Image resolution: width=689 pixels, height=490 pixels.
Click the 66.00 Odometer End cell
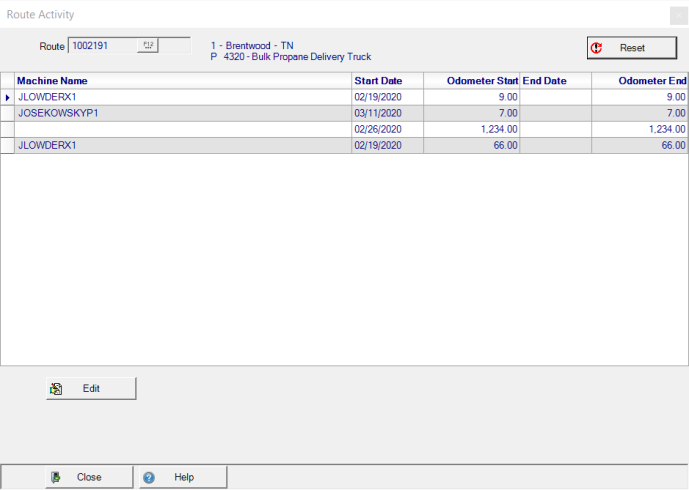tap(639, 145)
